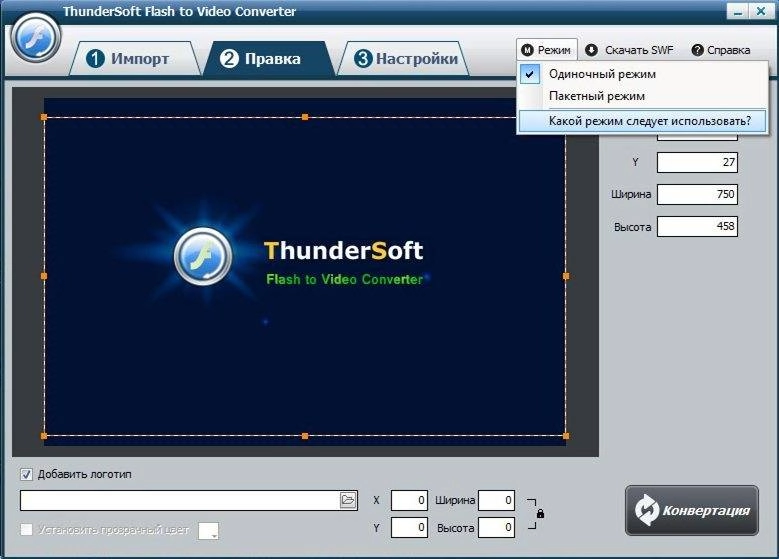Close the ThunderSoft window

pyautogui.click(x=761, y=11)
